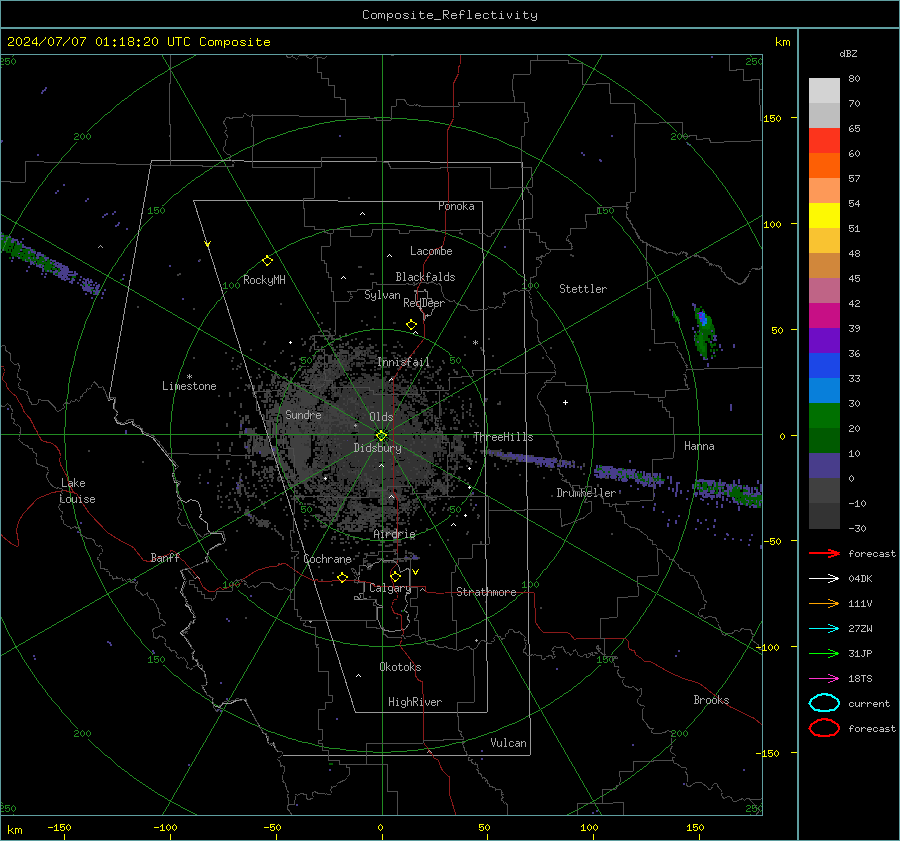This screenshot has width=900, height=841.
Task: Pick the green 20-30 dBZ color swatch
Action: (824, 416)
